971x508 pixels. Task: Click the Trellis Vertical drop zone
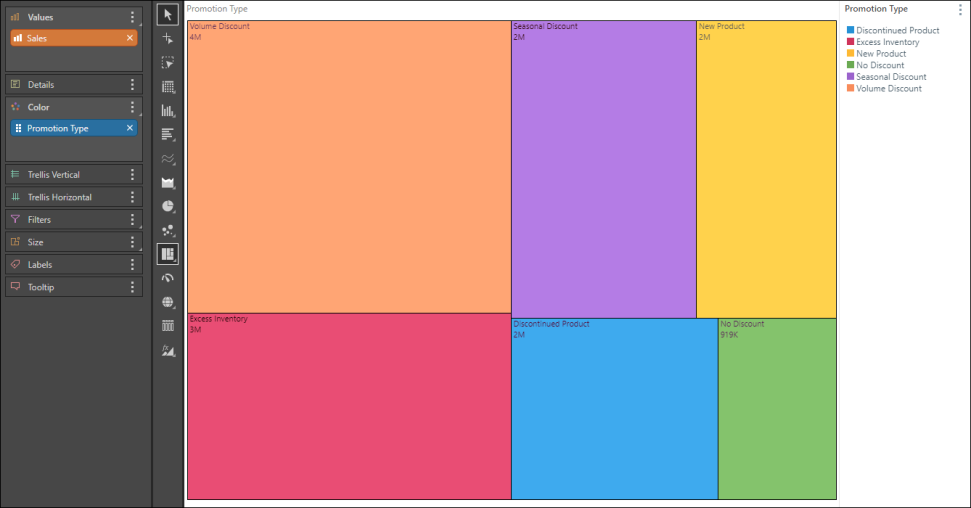tap(60, 175)
